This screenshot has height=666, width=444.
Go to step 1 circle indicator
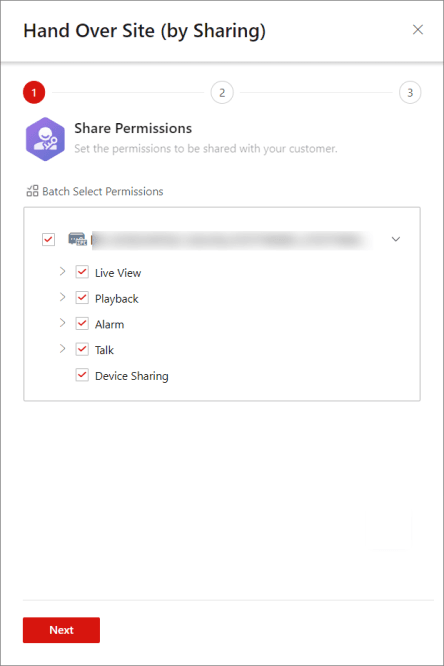pyautogui.click(x=34, y=92)
